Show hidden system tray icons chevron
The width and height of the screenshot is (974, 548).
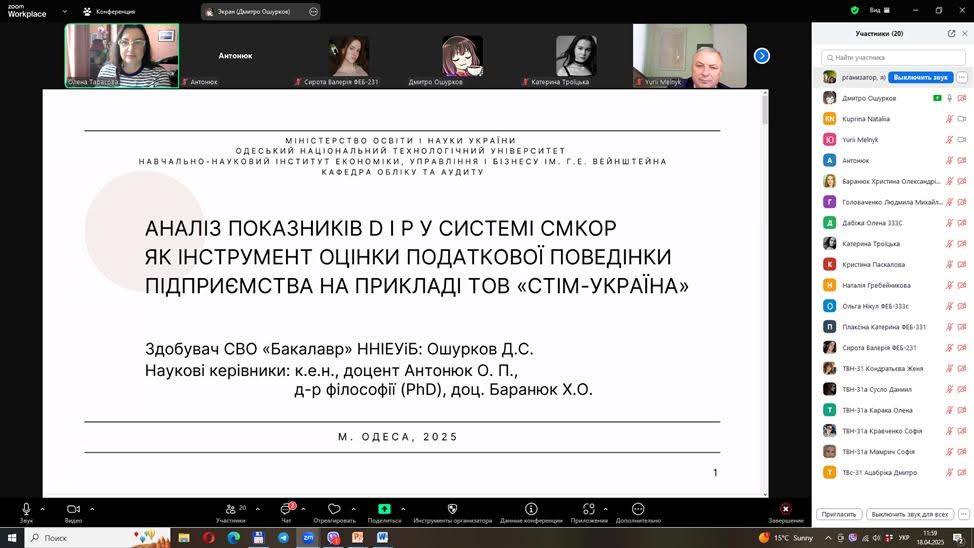[x=828, y=537]
